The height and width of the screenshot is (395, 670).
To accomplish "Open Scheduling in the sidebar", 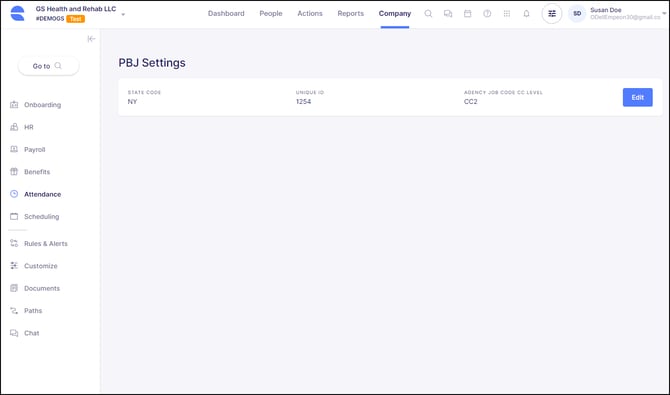I will [41, 216].
